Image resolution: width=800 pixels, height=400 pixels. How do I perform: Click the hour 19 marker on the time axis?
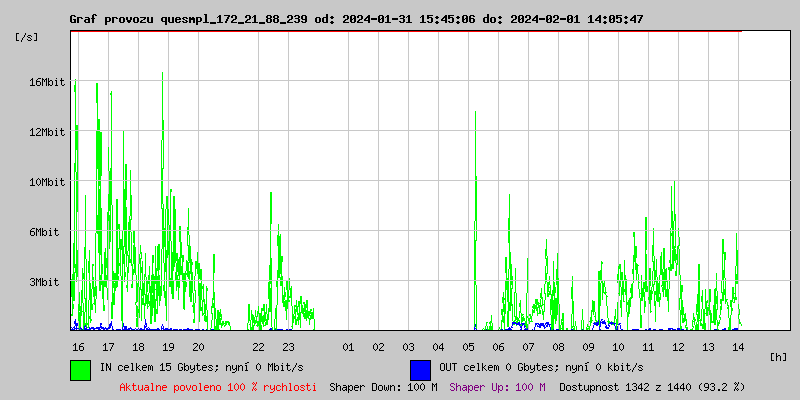168,347
